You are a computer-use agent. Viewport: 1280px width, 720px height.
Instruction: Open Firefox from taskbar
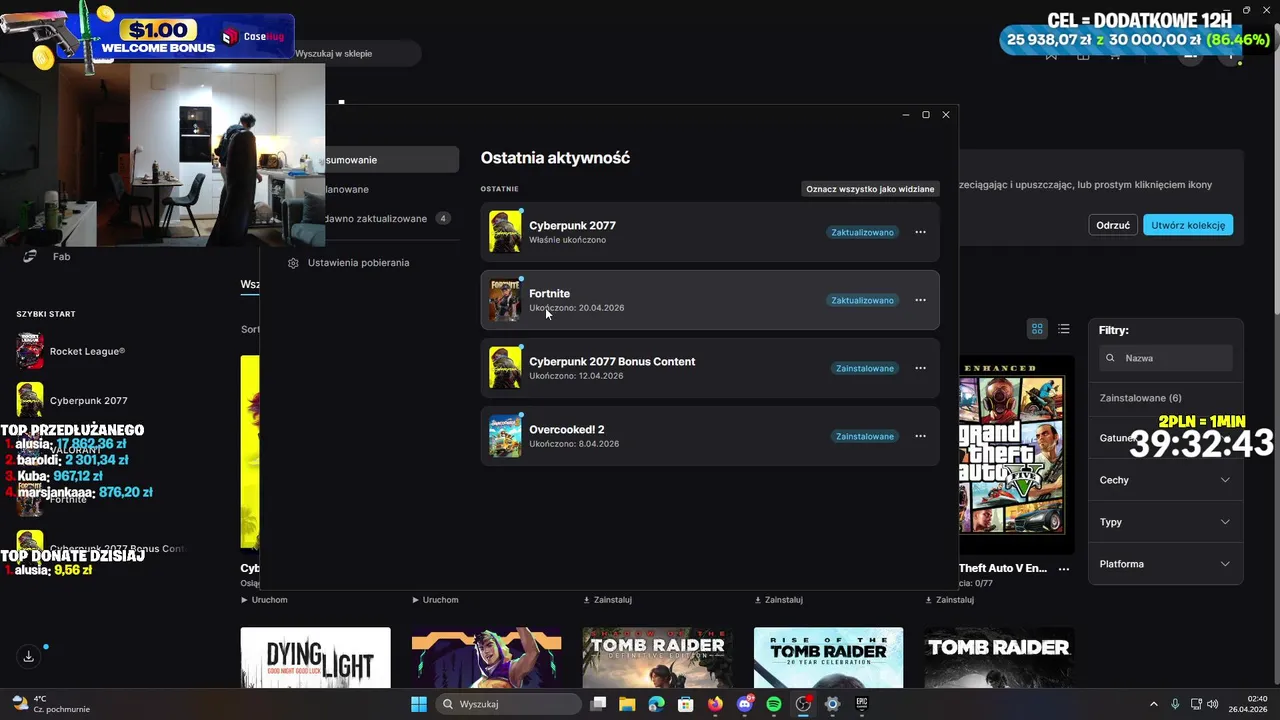(715, 704)
